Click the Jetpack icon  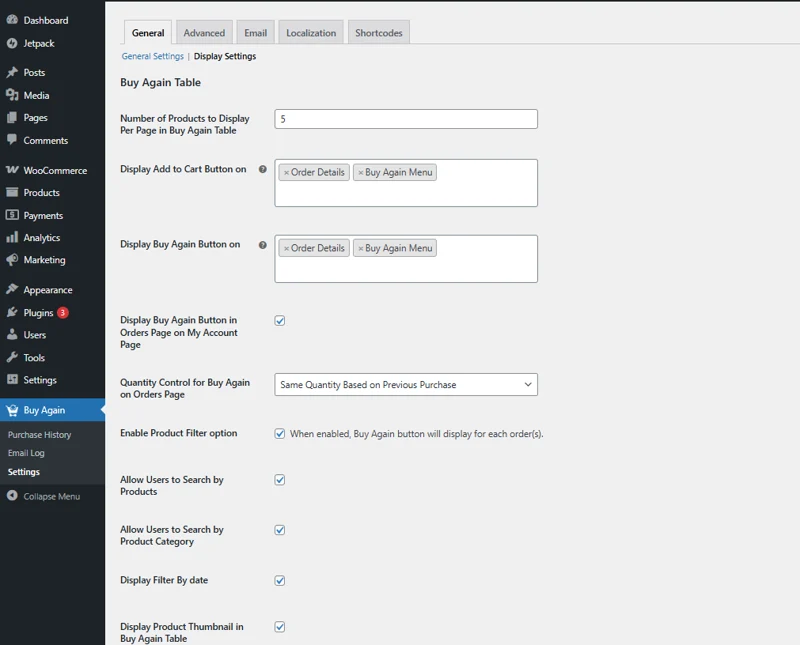click(x=12, y=43)
